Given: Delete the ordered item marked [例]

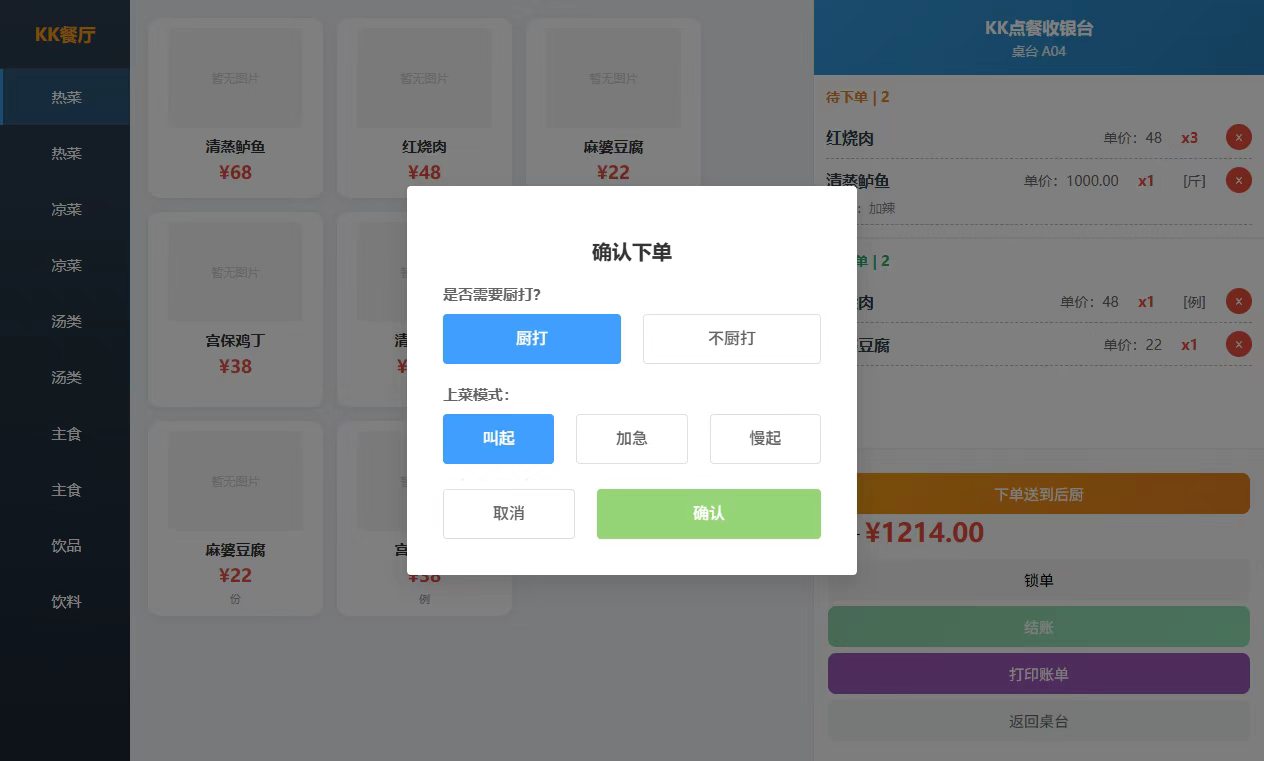Looking at the screenshot, I should [x=1239, y=301].
